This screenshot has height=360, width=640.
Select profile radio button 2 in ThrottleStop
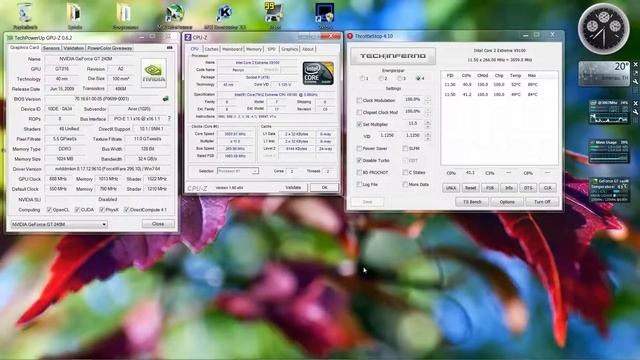(381, 78)
